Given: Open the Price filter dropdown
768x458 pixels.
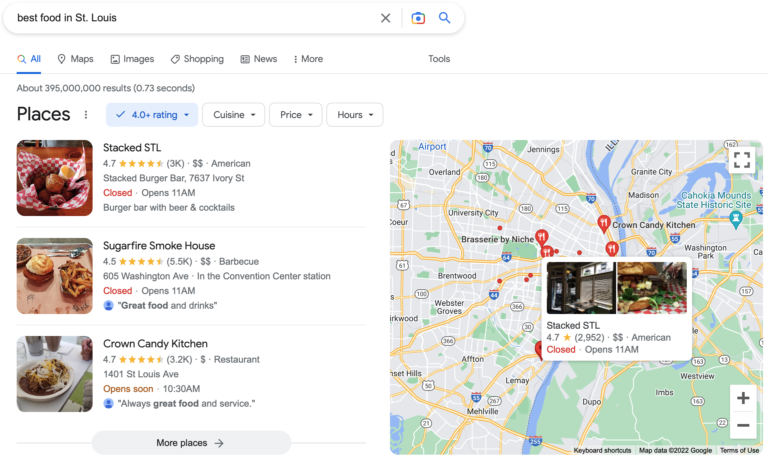Looking at the screenshot, I should pos(296,115).
